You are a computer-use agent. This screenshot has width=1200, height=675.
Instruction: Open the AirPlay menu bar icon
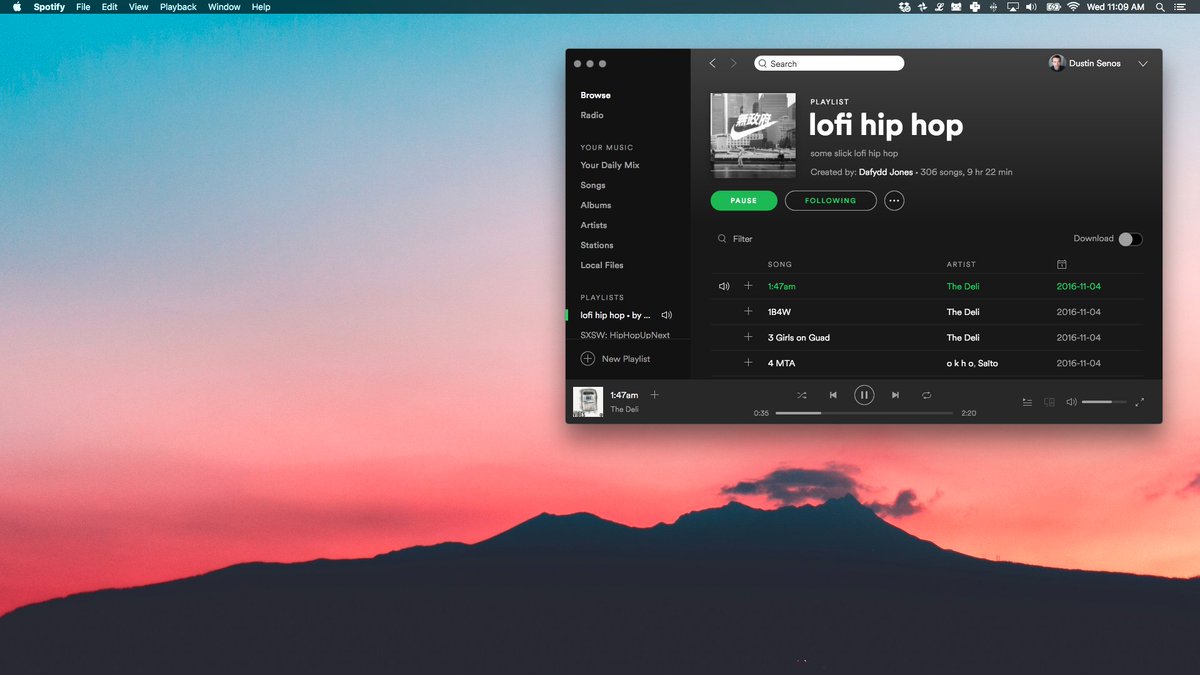point(1013,7)
